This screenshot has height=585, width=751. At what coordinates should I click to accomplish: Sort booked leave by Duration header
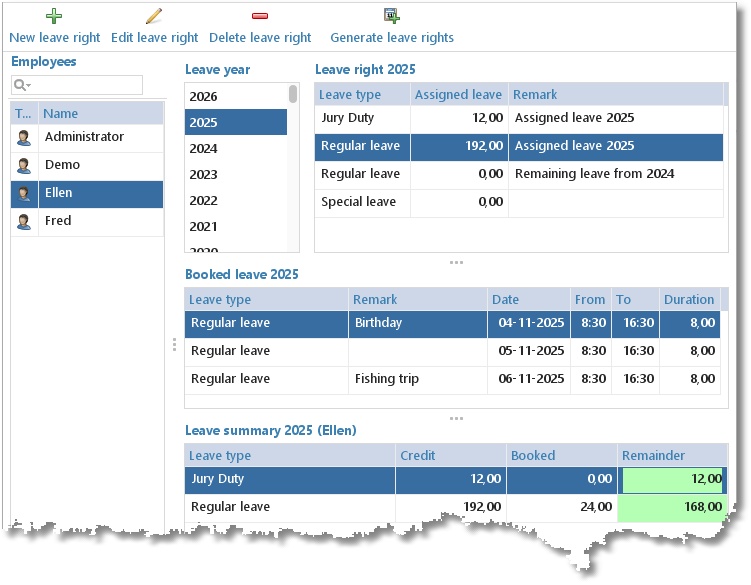[689, 299]
